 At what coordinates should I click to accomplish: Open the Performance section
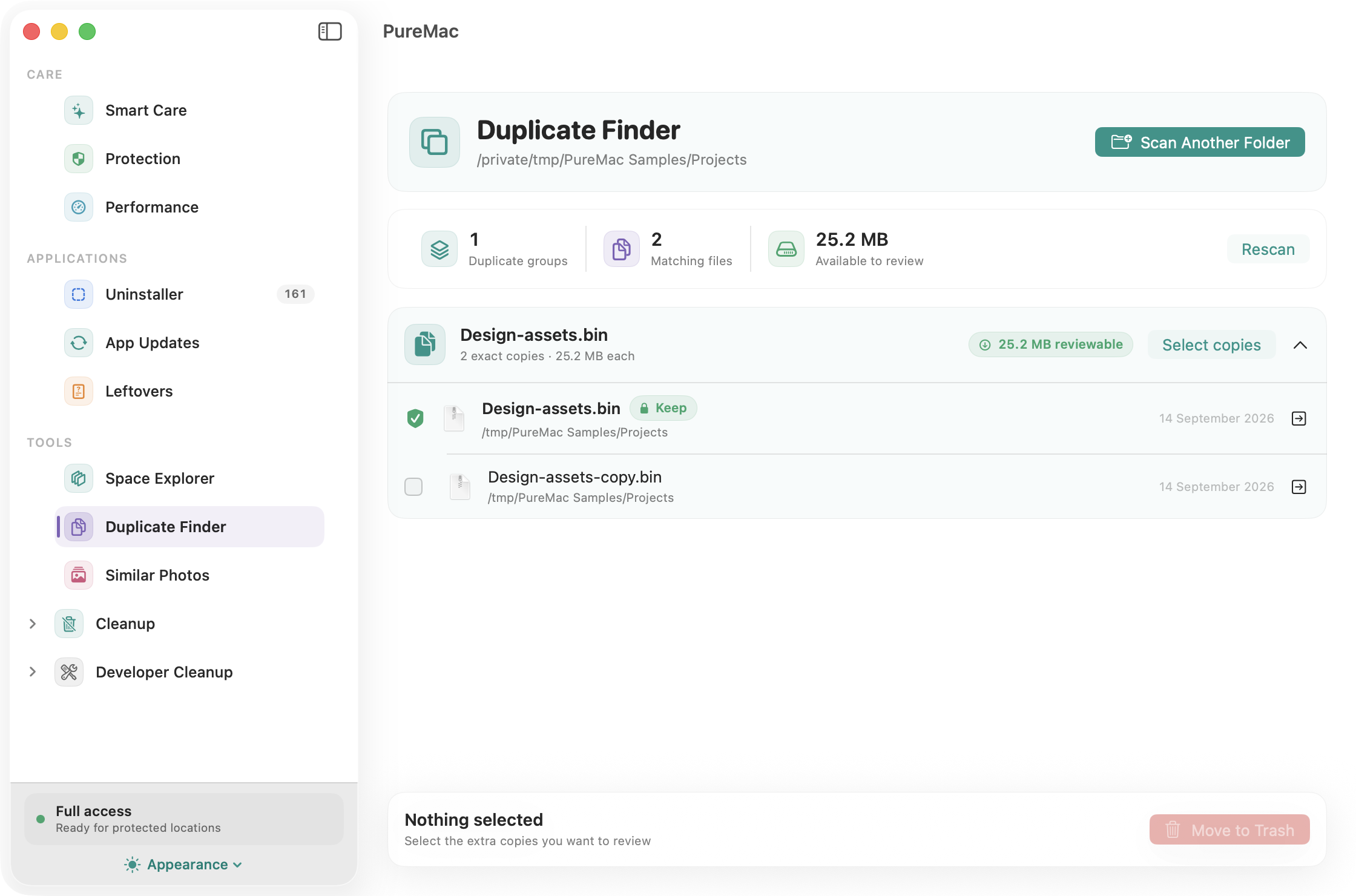[x=189, y=207]
